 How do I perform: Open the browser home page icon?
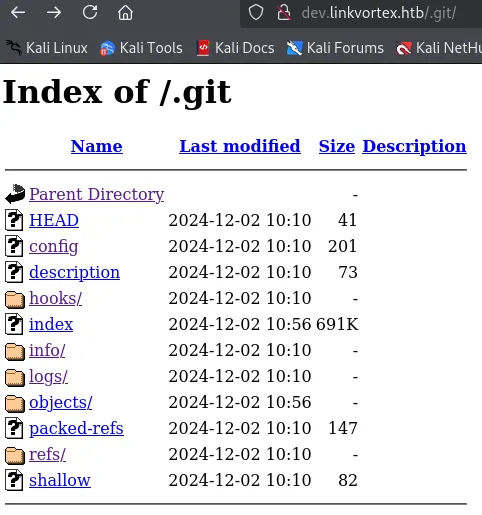pyautogui.click(x=125, y=13)
